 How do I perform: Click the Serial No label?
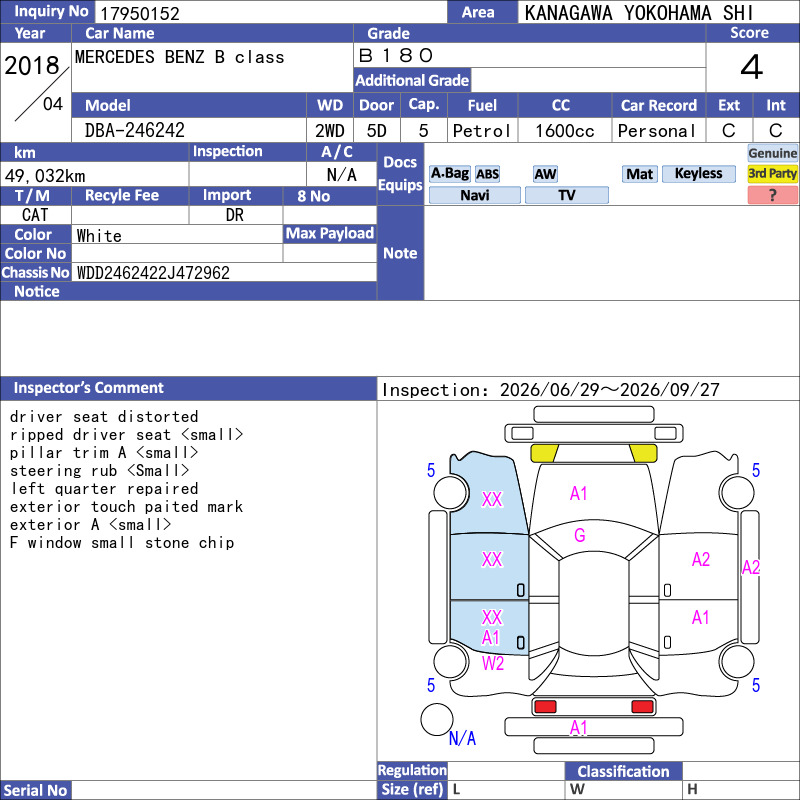[x=35, y=790]
